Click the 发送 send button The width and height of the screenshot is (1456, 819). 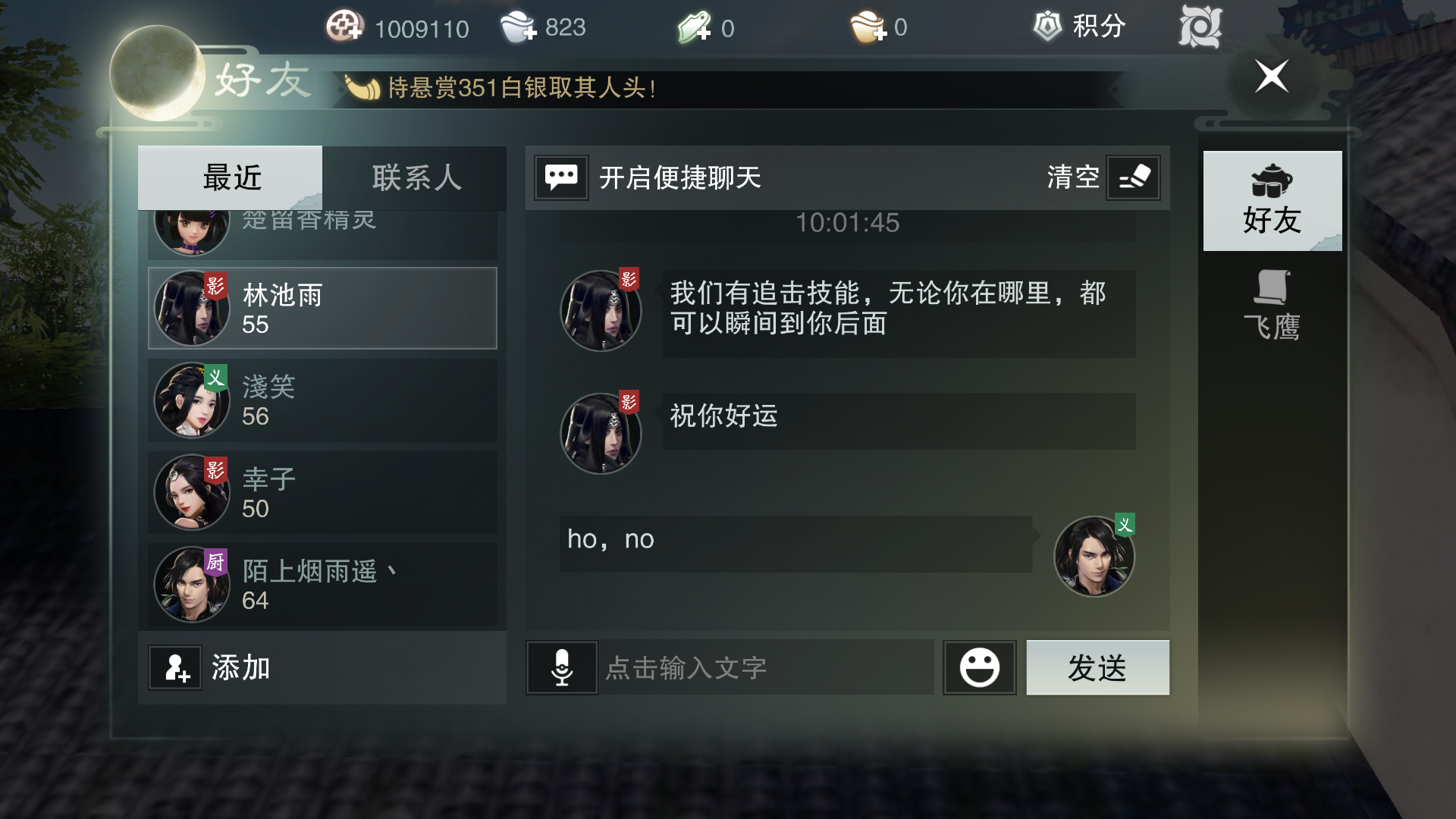(x=1097, y=667)
